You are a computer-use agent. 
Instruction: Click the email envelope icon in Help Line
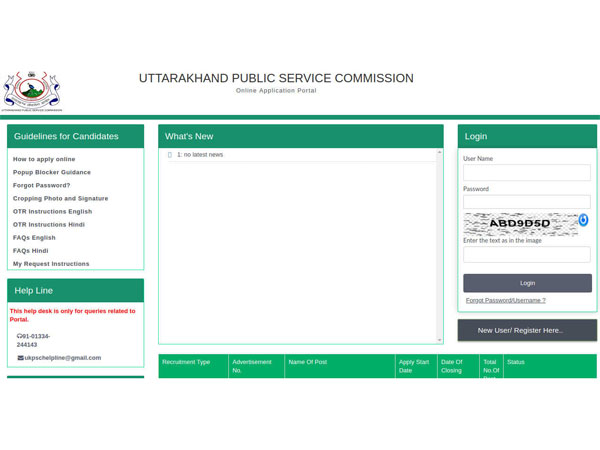(21, 357)
